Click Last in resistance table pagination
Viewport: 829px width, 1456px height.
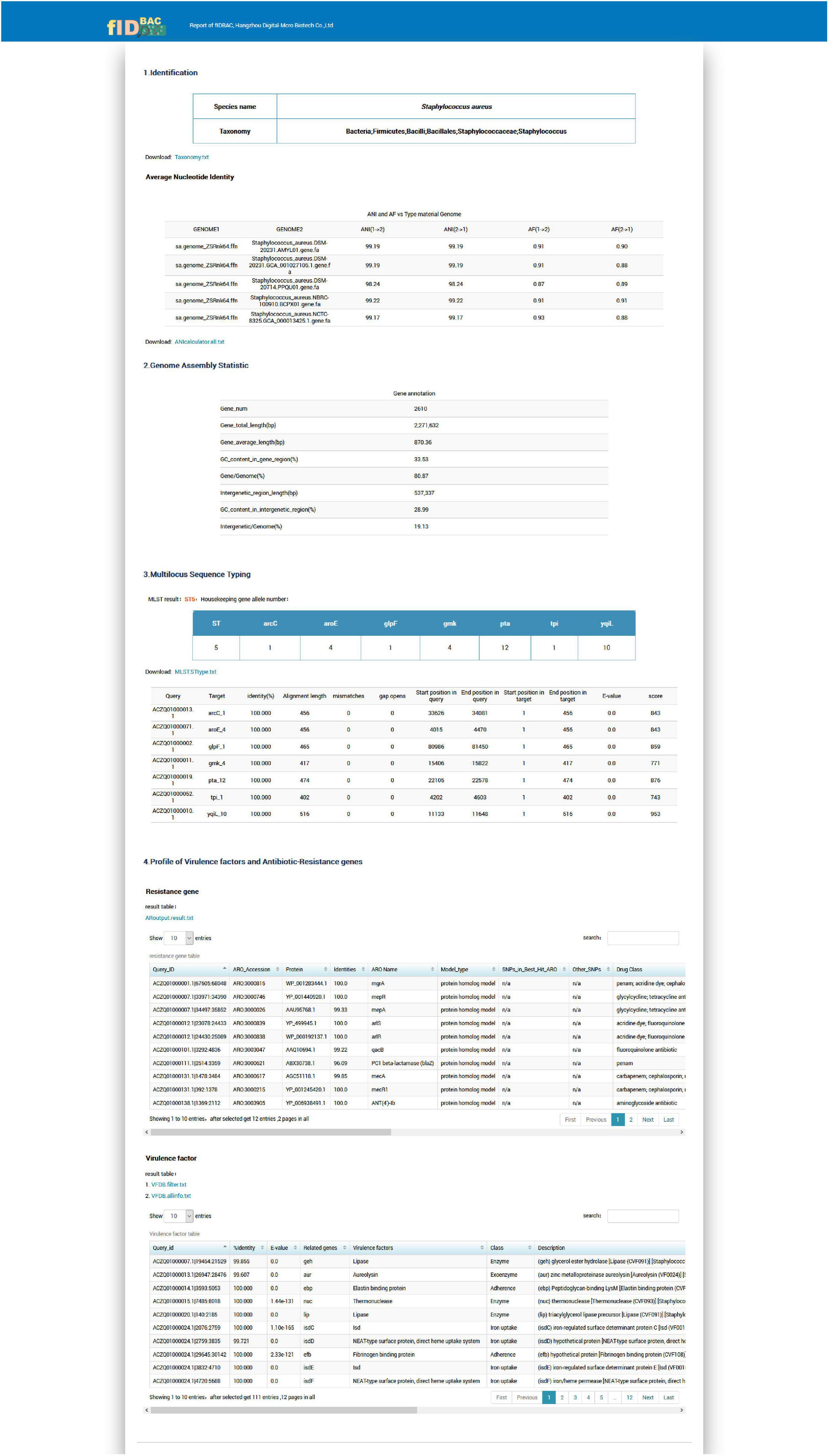click(x=668, y=1120)
